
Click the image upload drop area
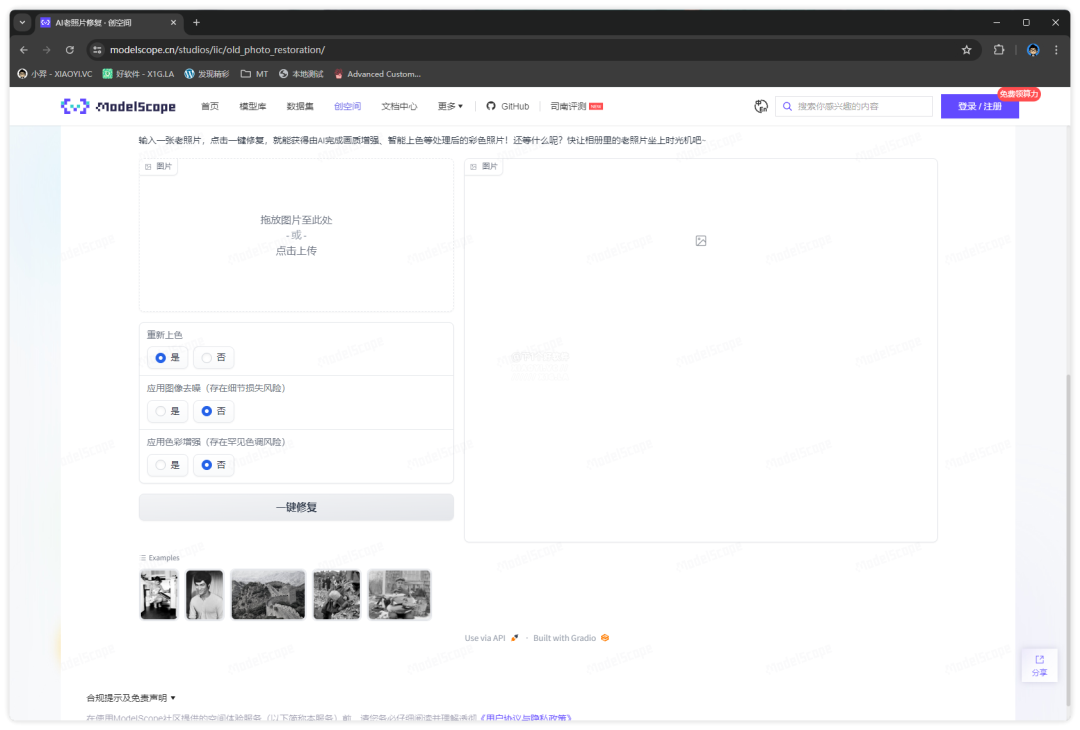[296, 236]
